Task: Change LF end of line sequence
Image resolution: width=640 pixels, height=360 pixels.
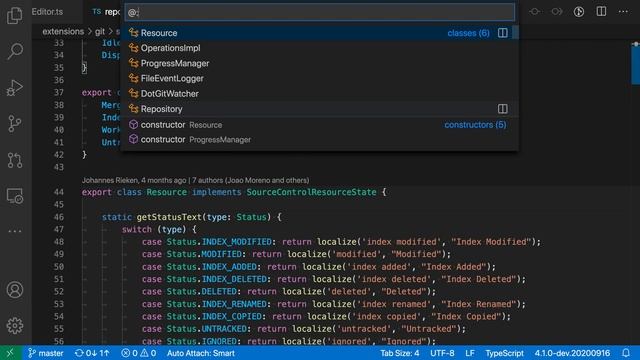Action: click(470, 353)
